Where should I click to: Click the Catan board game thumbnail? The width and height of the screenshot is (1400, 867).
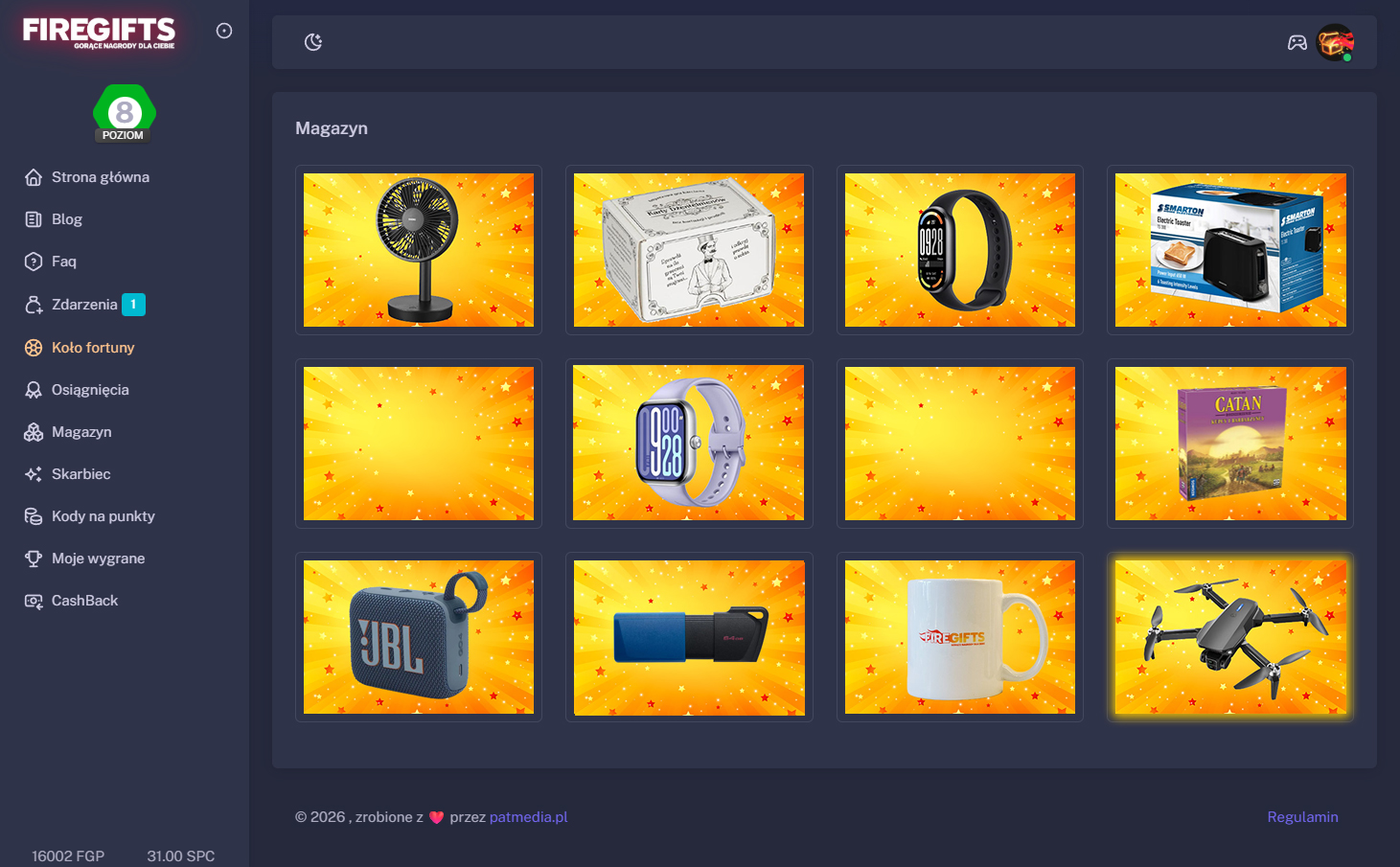tap(1229, 444)
